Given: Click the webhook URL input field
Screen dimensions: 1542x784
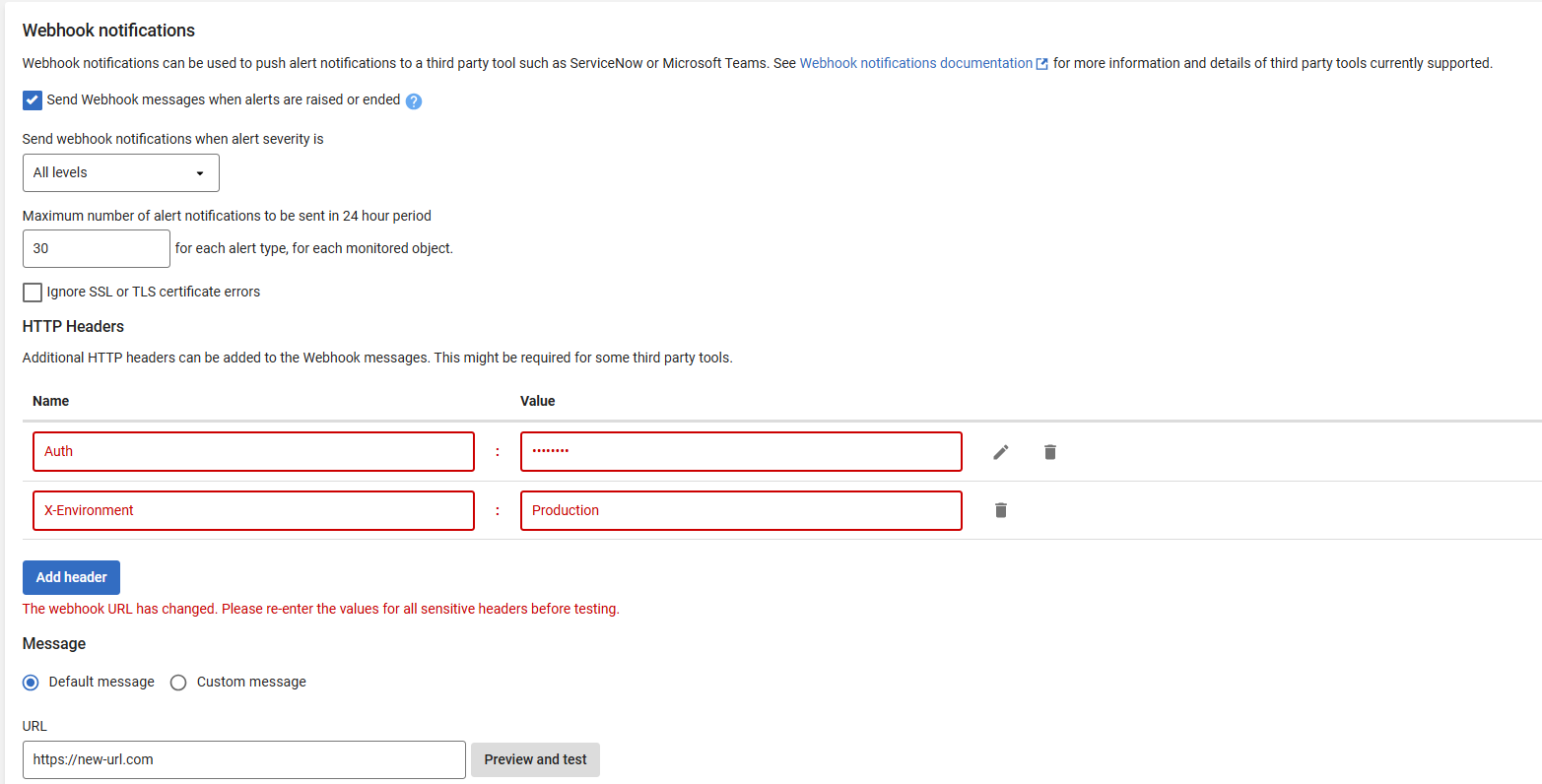Looking at the screenshot, I should pyautogui.click(x=244, y=759).
